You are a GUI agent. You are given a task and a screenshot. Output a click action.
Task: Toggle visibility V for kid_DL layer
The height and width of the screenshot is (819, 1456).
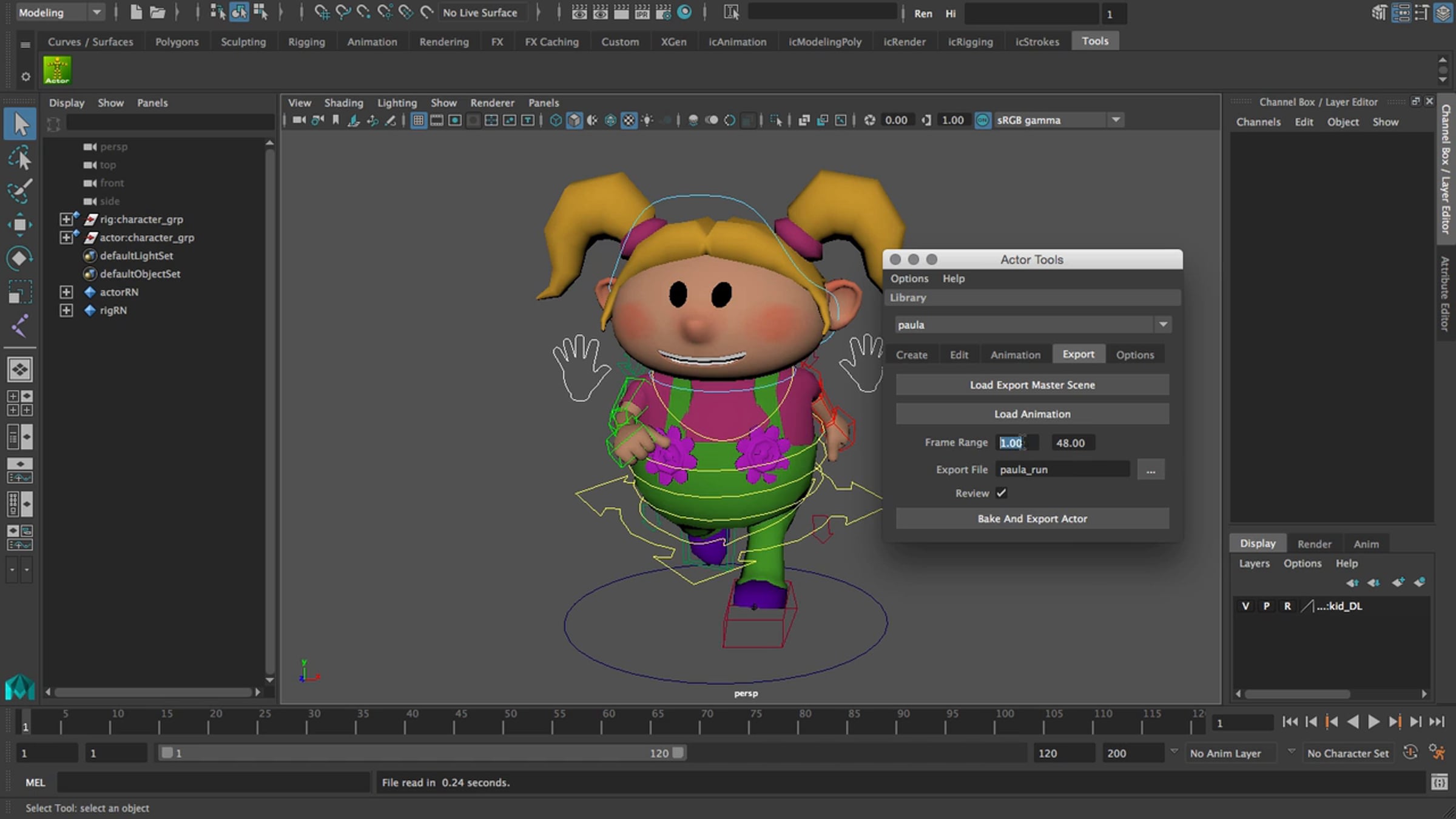[1245, 606]
